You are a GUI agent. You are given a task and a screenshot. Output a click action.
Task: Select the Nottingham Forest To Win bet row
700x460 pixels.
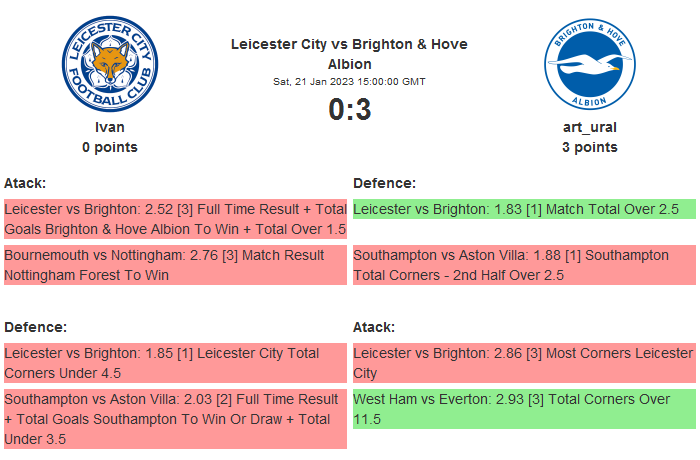pos(175,265)
